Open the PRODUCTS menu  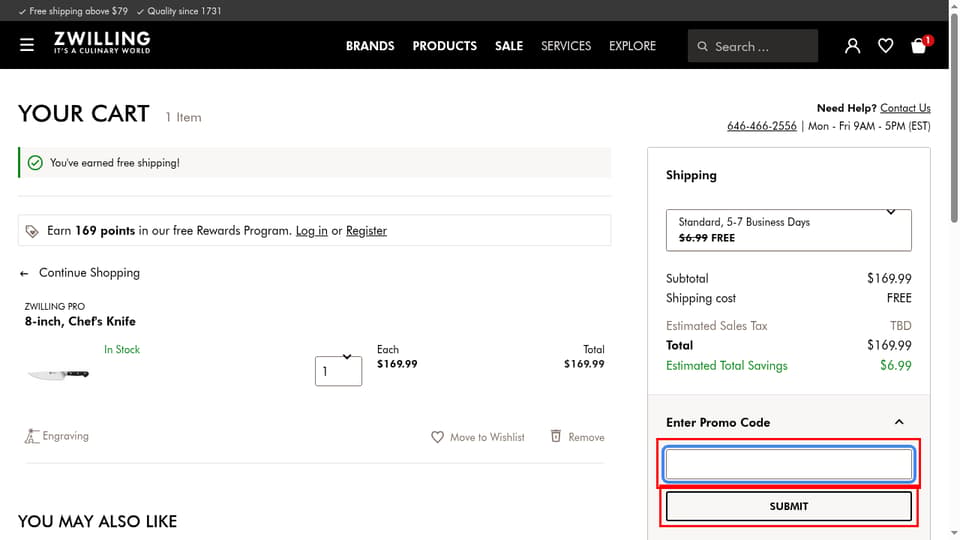[x=444, y=46]
